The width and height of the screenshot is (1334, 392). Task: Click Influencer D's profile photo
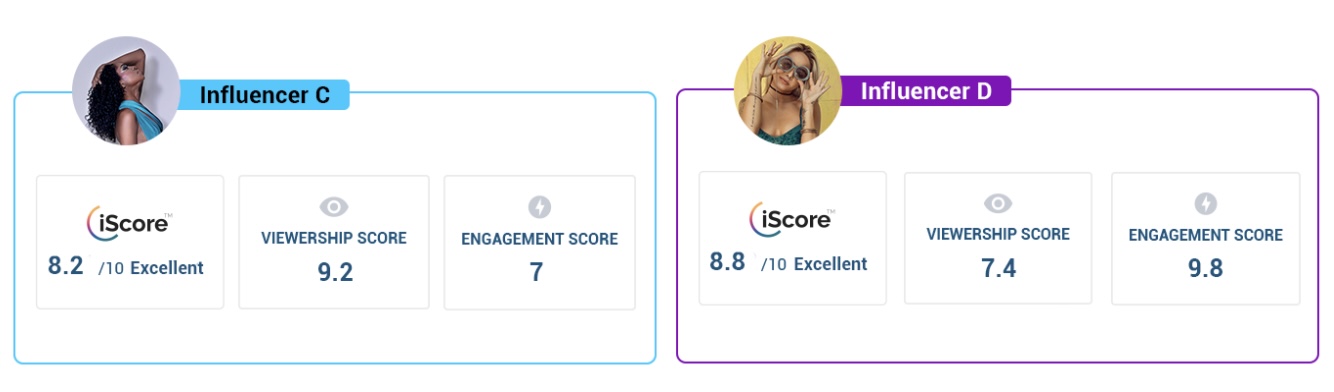point(788,90)
